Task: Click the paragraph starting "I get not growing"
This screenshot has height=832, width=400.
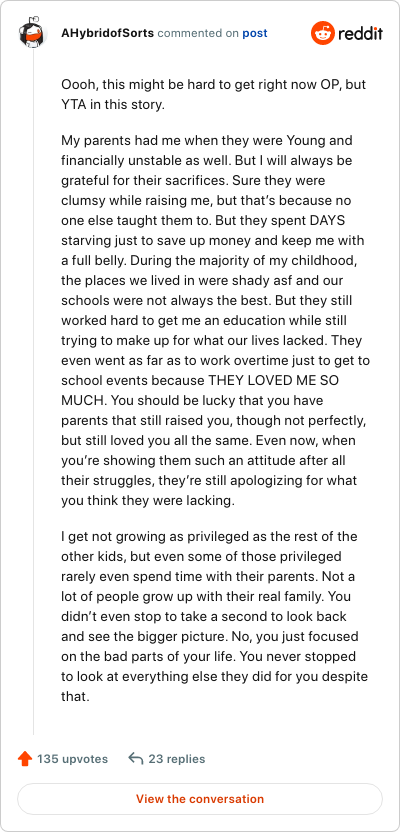Action: [215, 617]
